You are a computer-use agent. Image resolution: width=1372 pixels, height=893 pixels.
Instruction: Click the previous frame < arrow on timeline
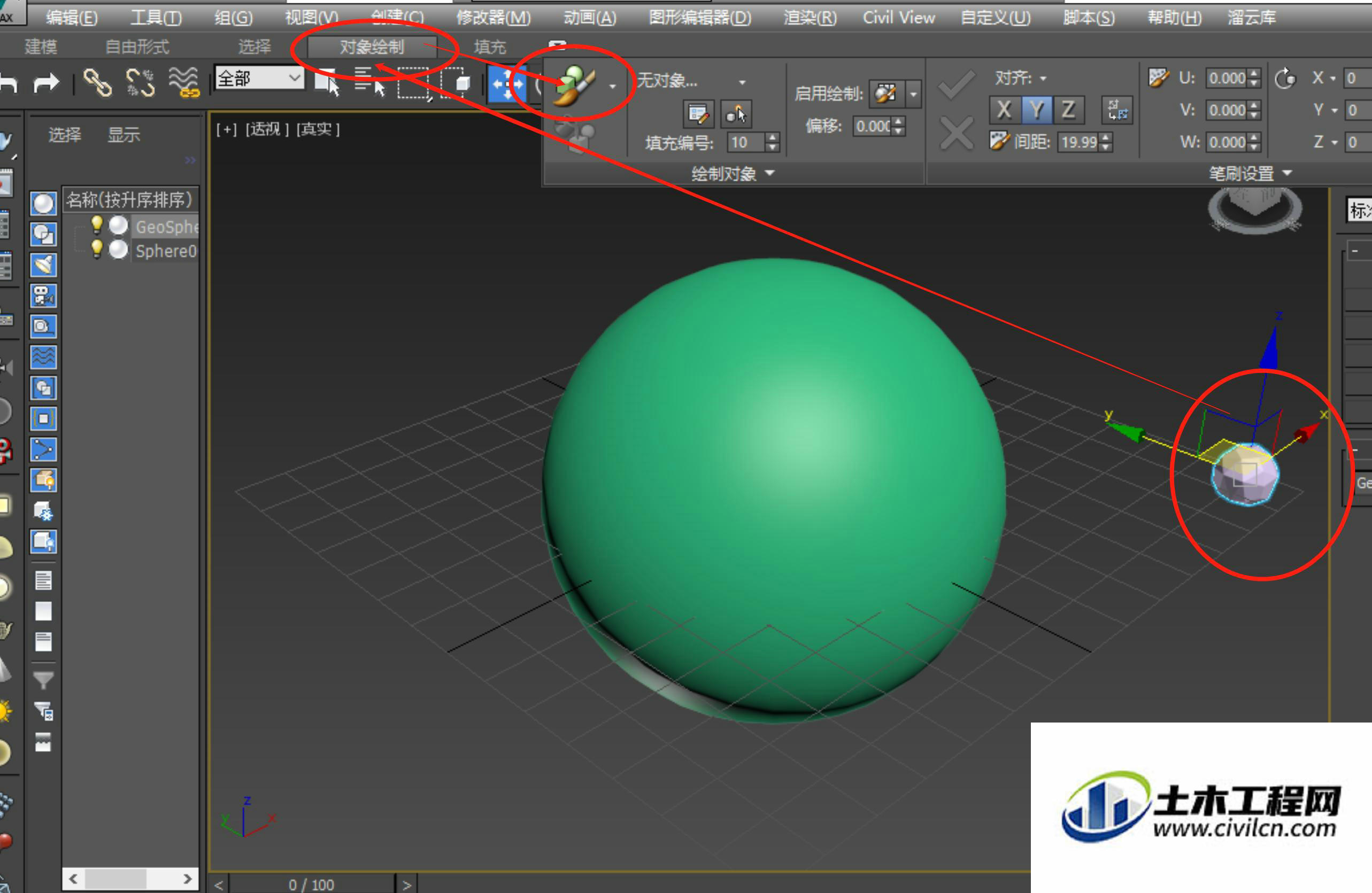tap(219, 885)
